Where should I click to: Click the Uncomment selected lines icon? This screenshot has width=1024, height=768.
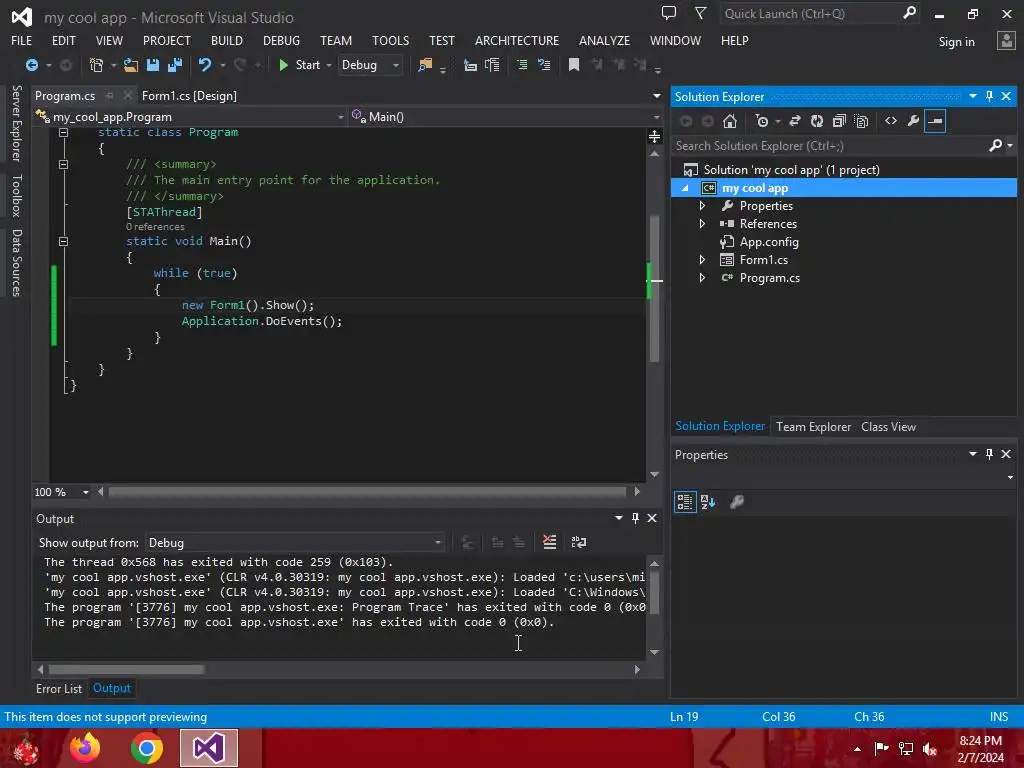pyautogui.click(x=543, y=65)
